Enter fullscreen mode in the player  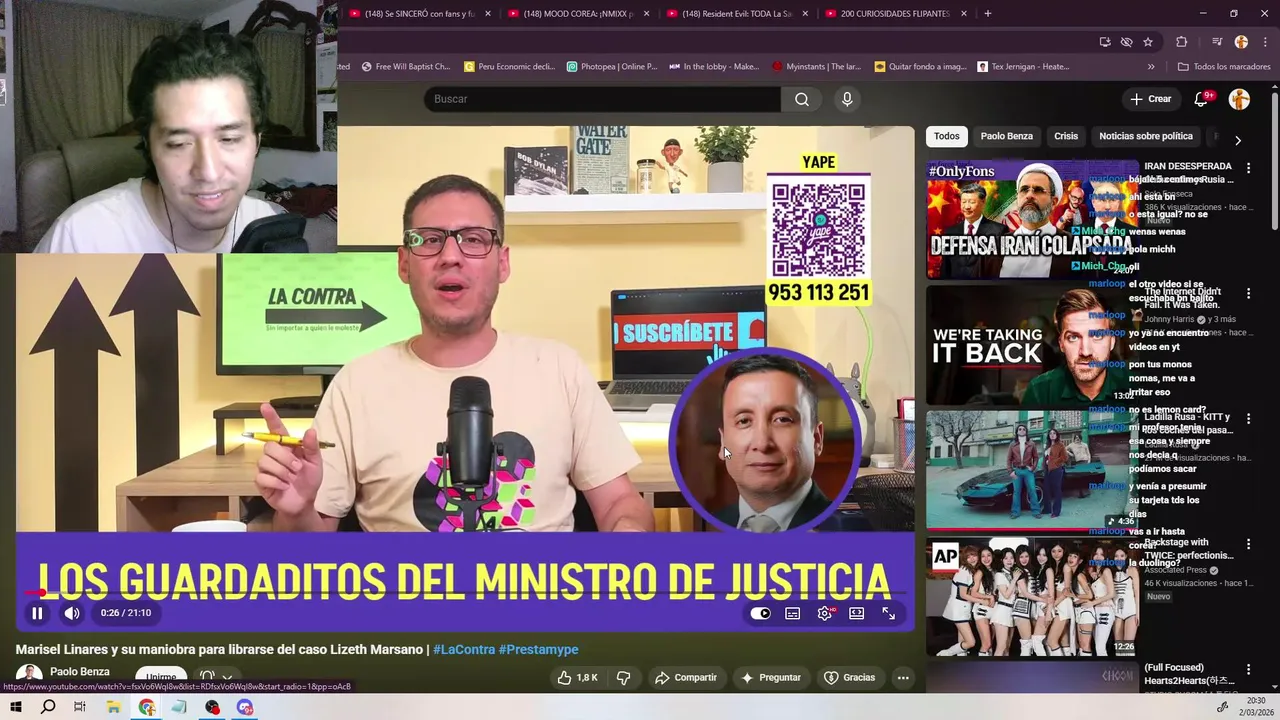click(888, 613)
